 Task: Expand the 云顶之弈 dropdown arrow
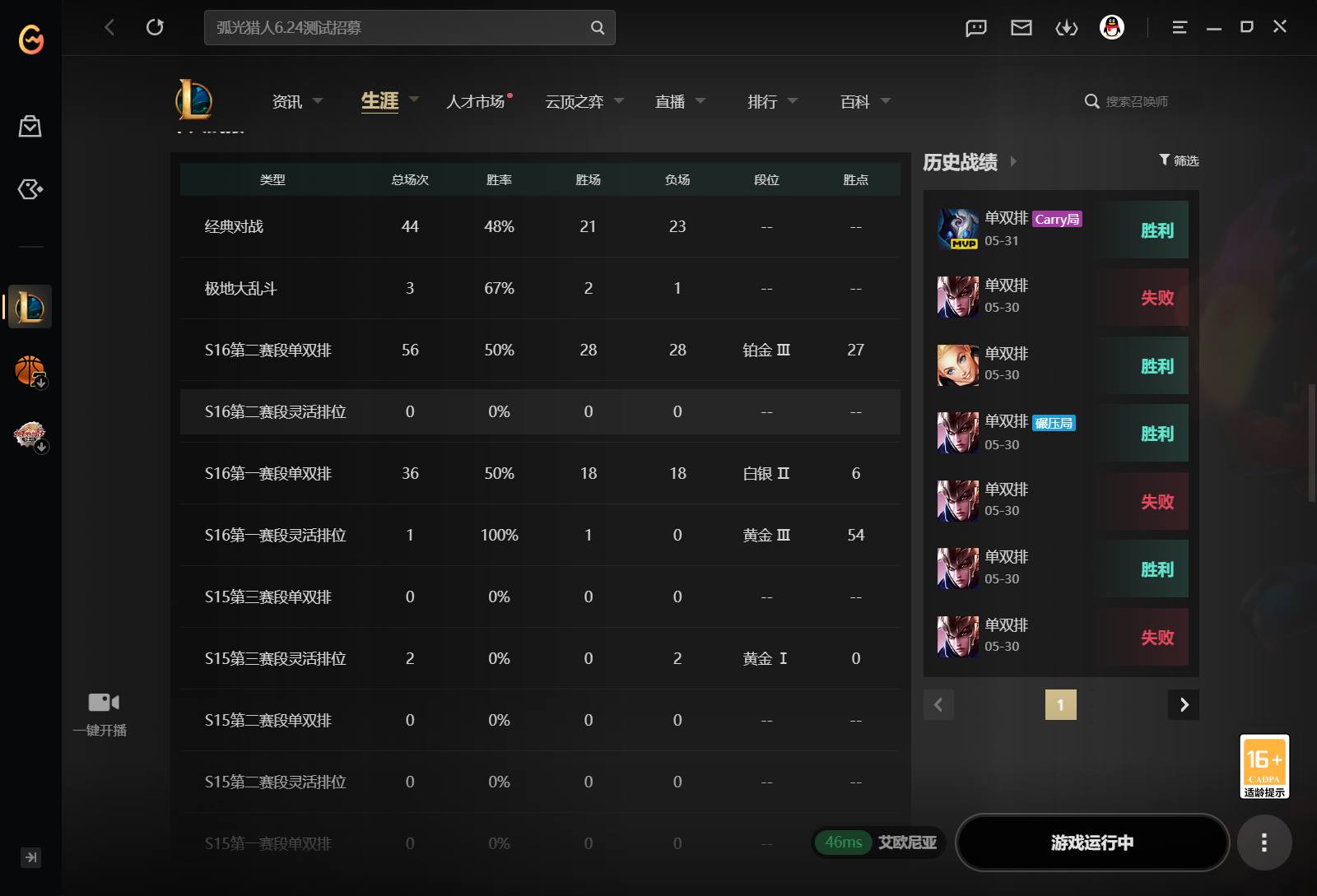(x=619, y=100)
